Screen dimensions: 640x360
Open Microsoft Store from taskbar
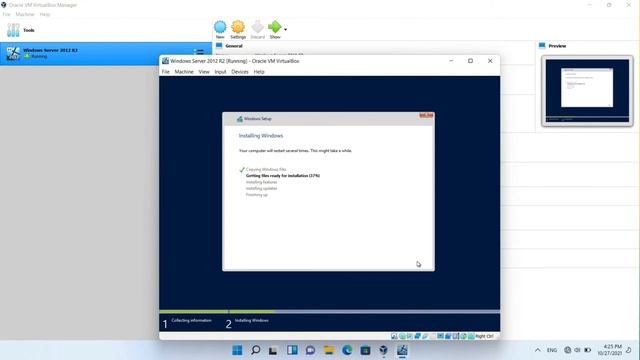click(365, 350)
